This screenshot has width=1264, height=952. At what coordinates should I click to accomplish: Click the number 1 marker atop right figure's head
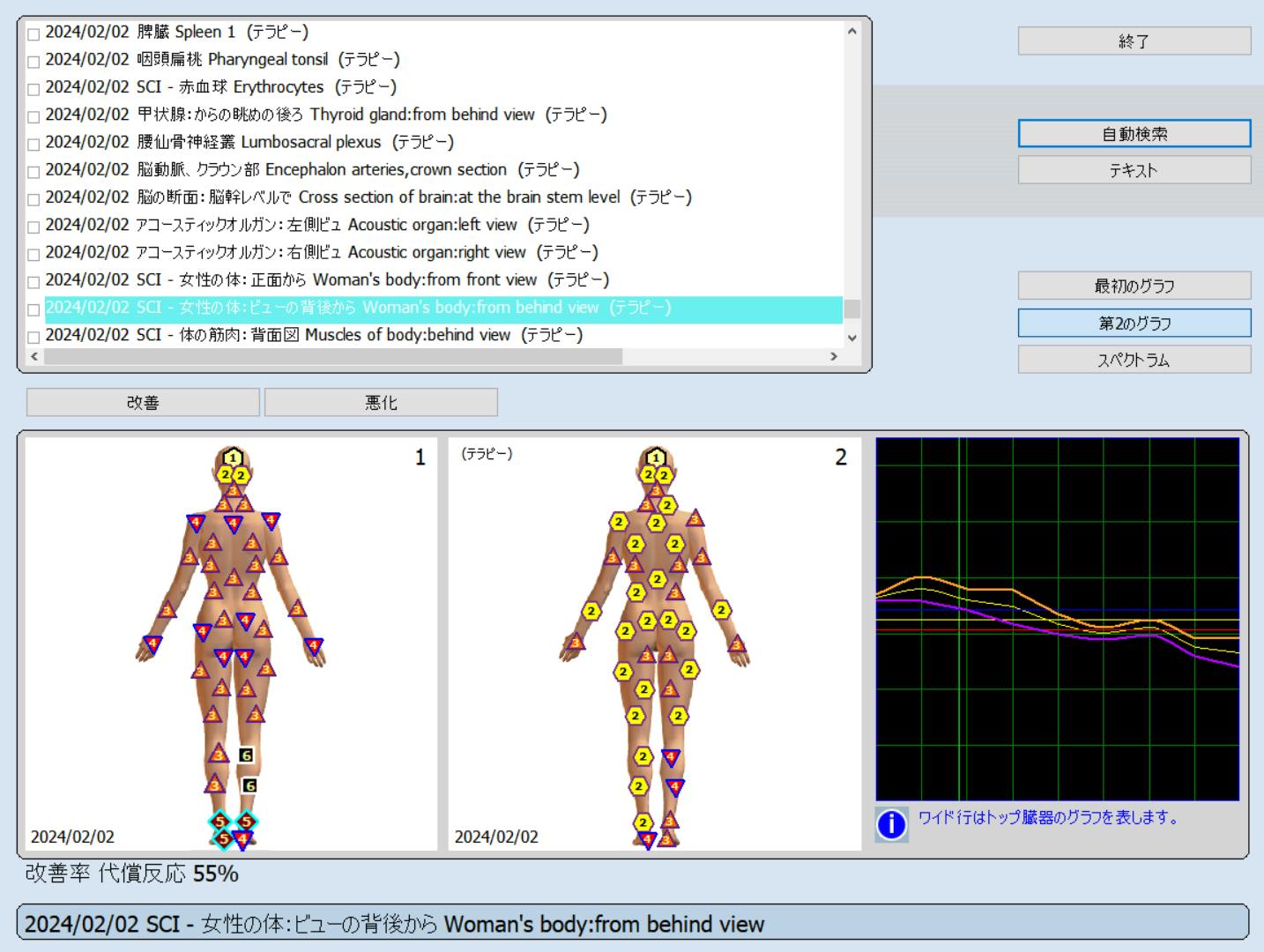655,457
